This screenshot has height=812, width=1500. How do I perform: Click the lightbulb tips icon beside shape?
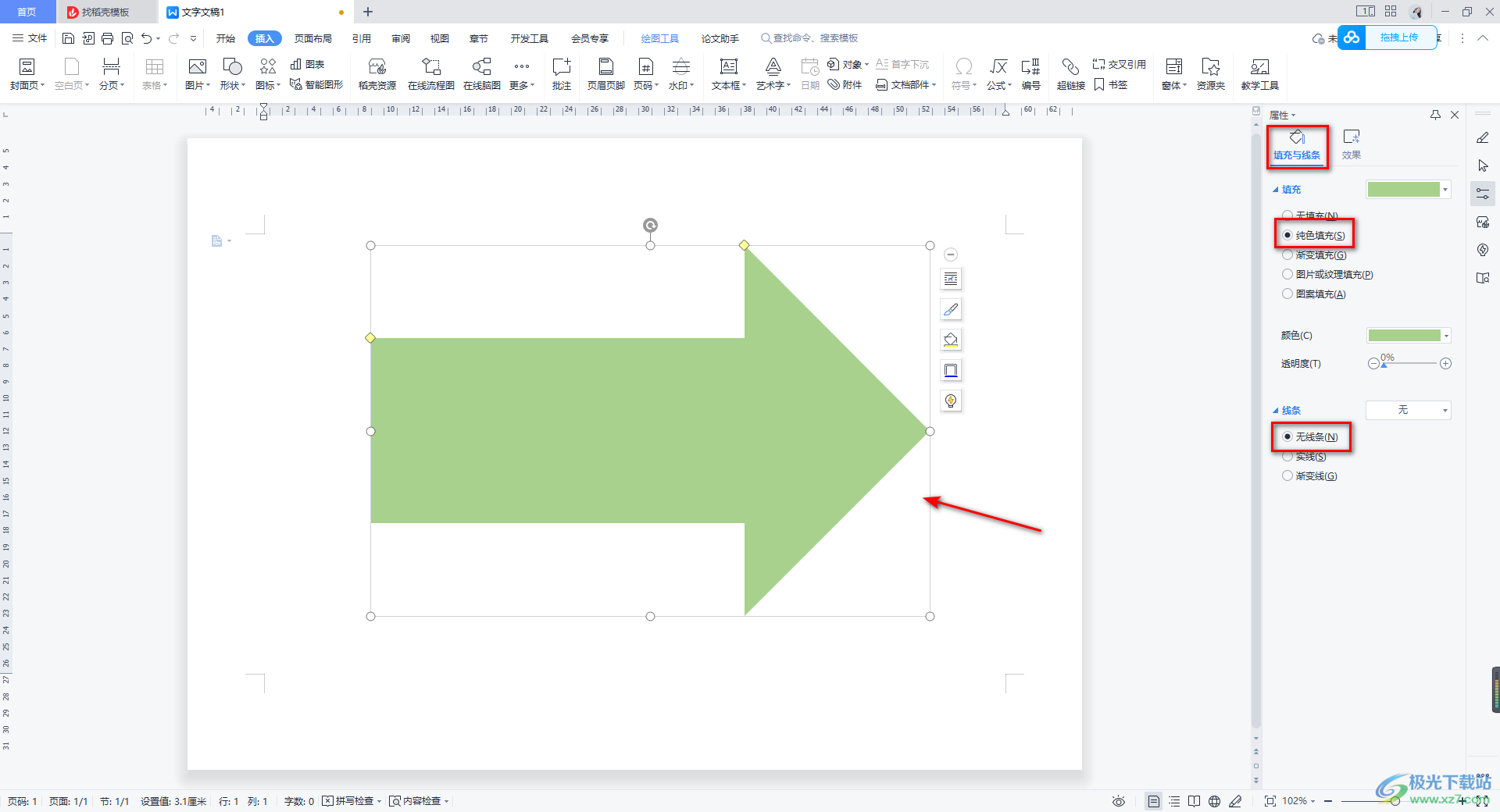click(x=951, y=401)
